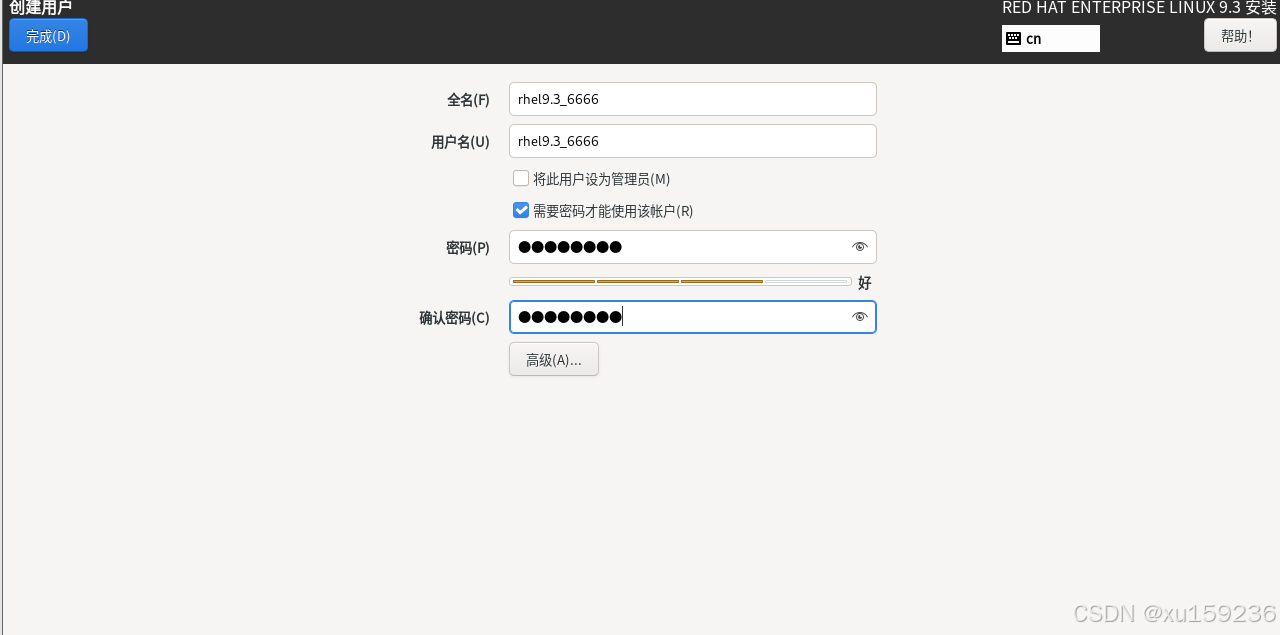This screenshot has height=635, width=1280.
Task: Click the 用户名(U) label
Action: 460,142
